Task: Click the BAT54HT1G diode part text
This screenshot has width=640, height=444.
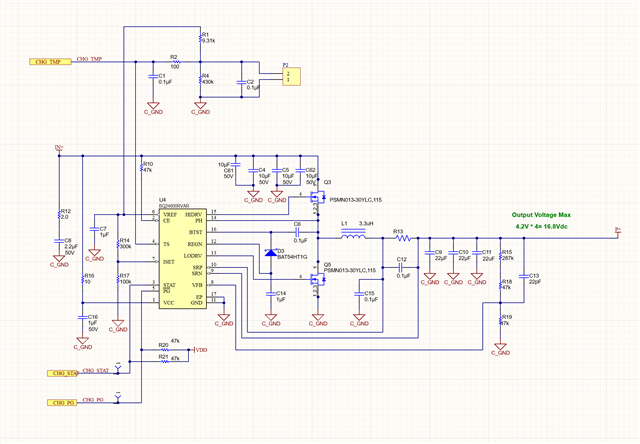Action: point(292,257)
